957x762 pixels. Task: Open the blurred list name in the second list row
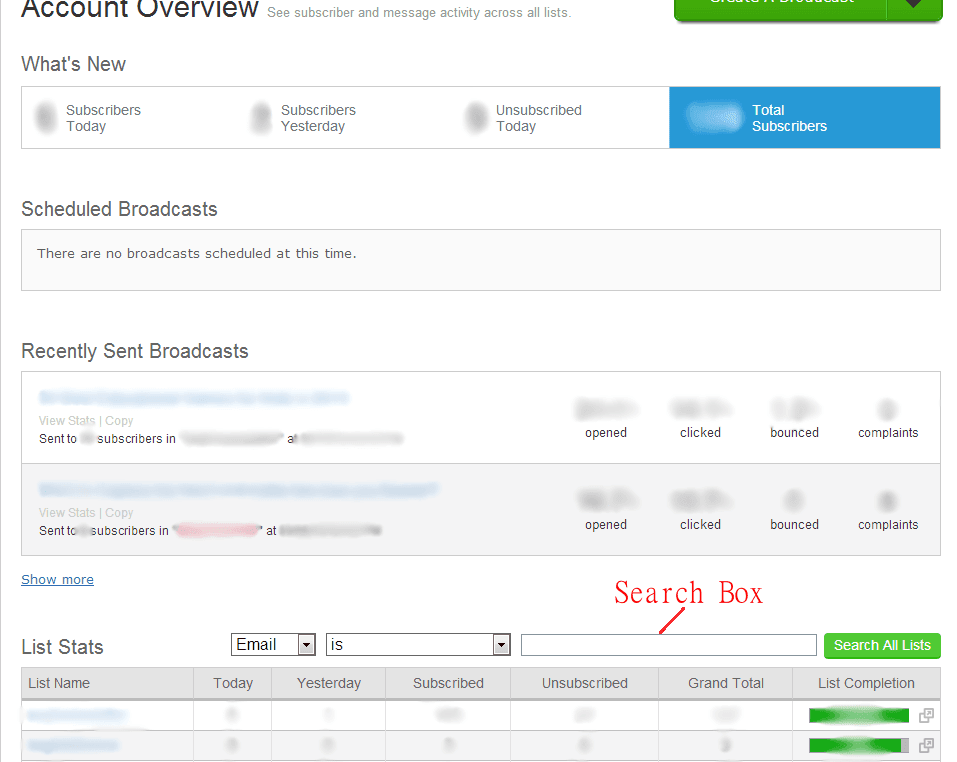coord(73,745)
